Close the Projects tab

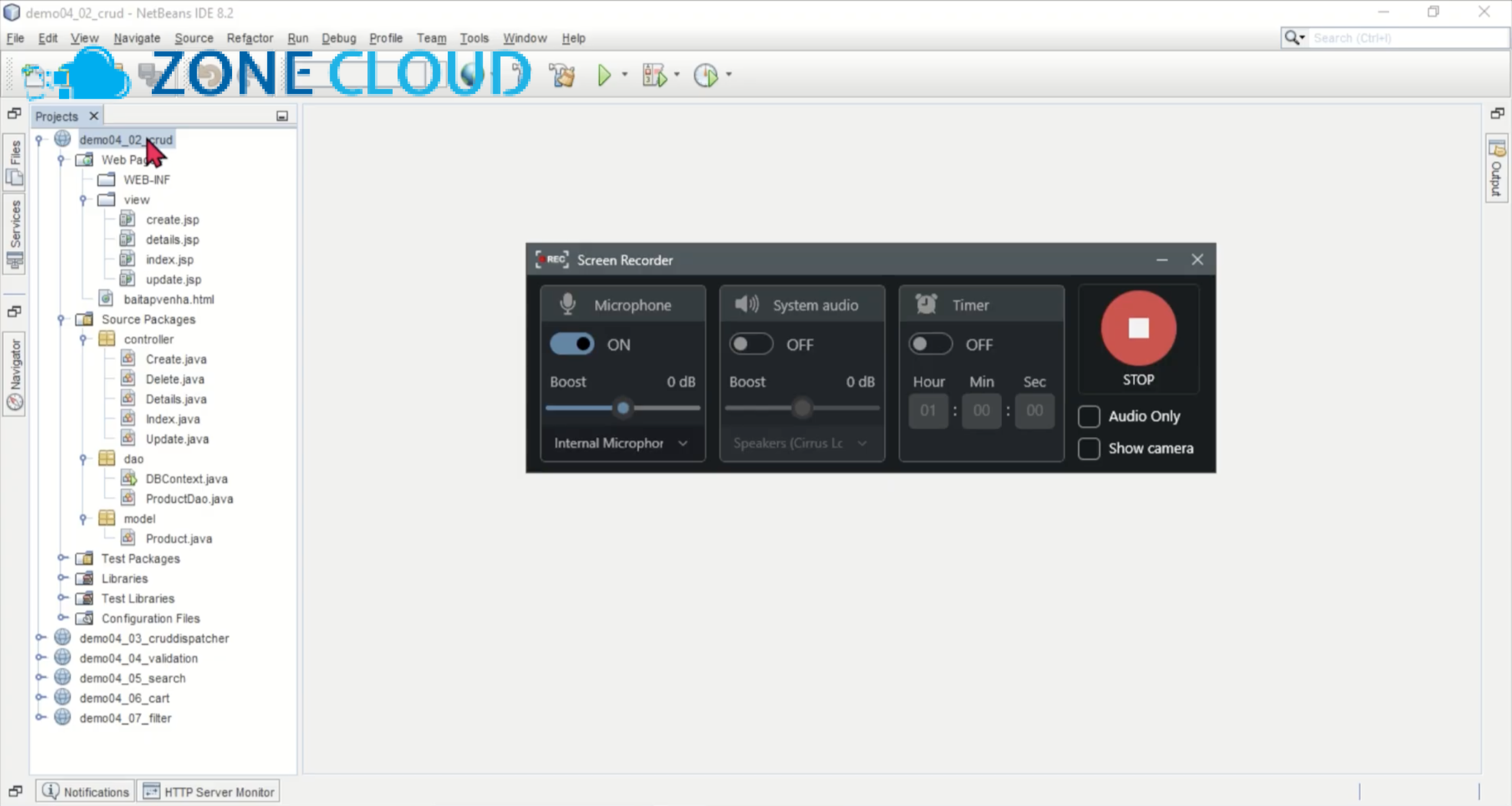[93, 116]
